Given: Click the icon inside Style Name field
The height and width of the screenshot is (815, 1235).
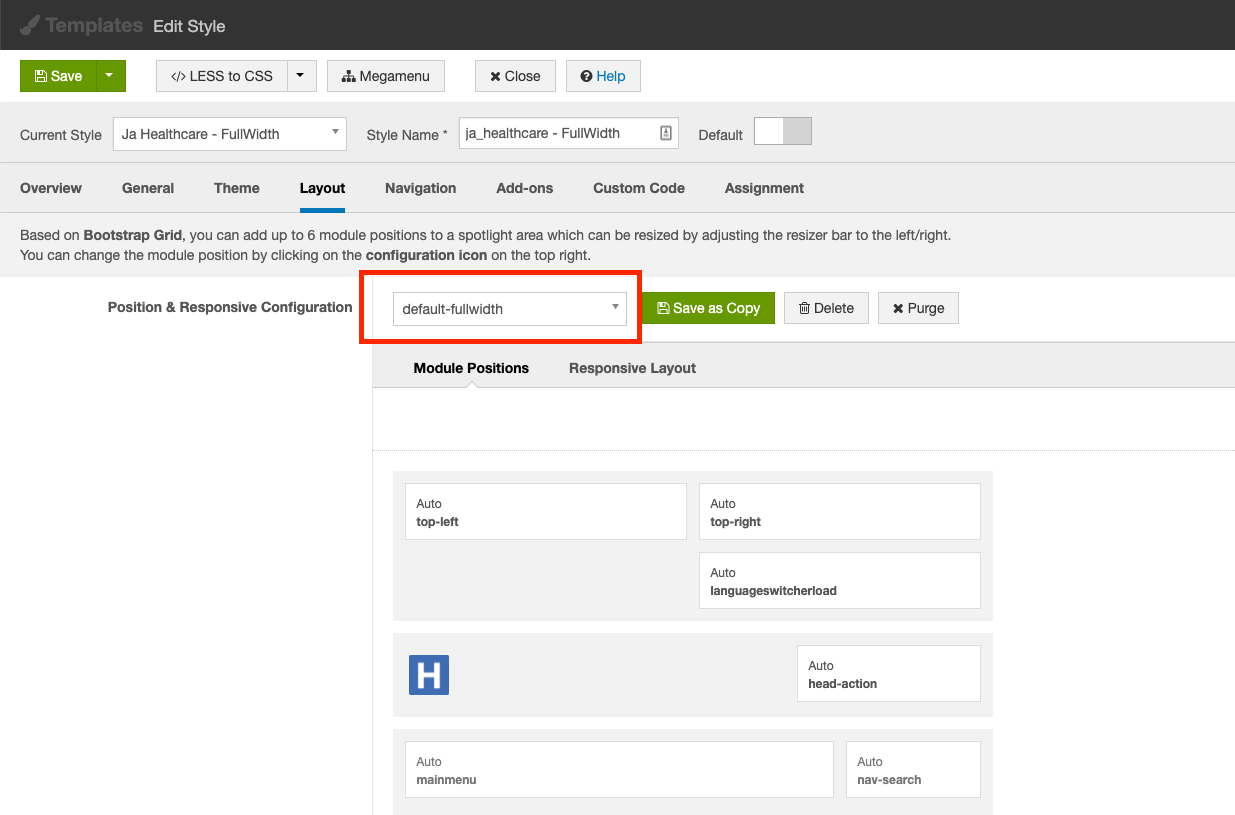Looking at the screenshot, I should pyautogui.click(x=666, y=133).
